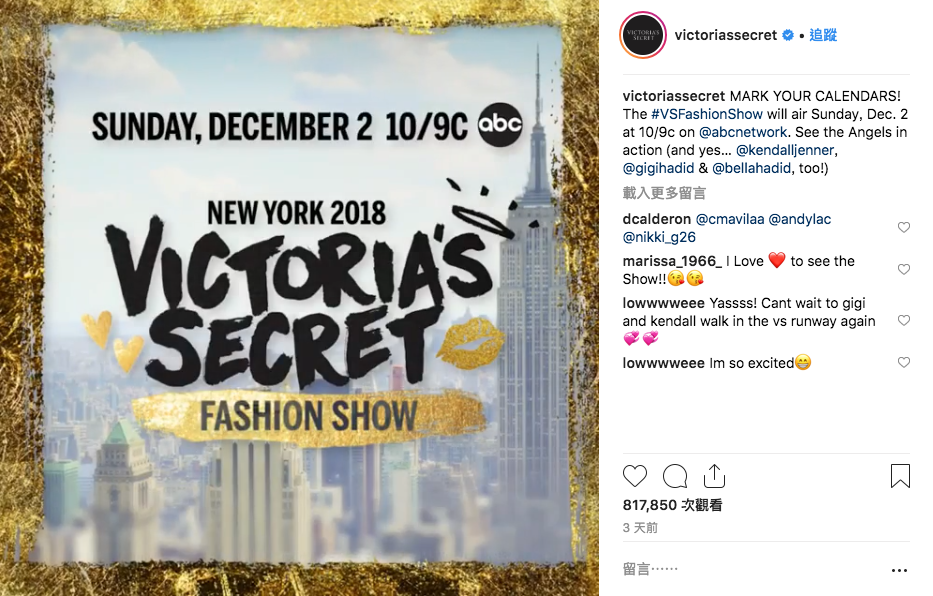Open the @kendalljenner profile link
Image resolution: width=933 pixels, height=596 pixels.
pyautogui.click(x=785, y=150)
